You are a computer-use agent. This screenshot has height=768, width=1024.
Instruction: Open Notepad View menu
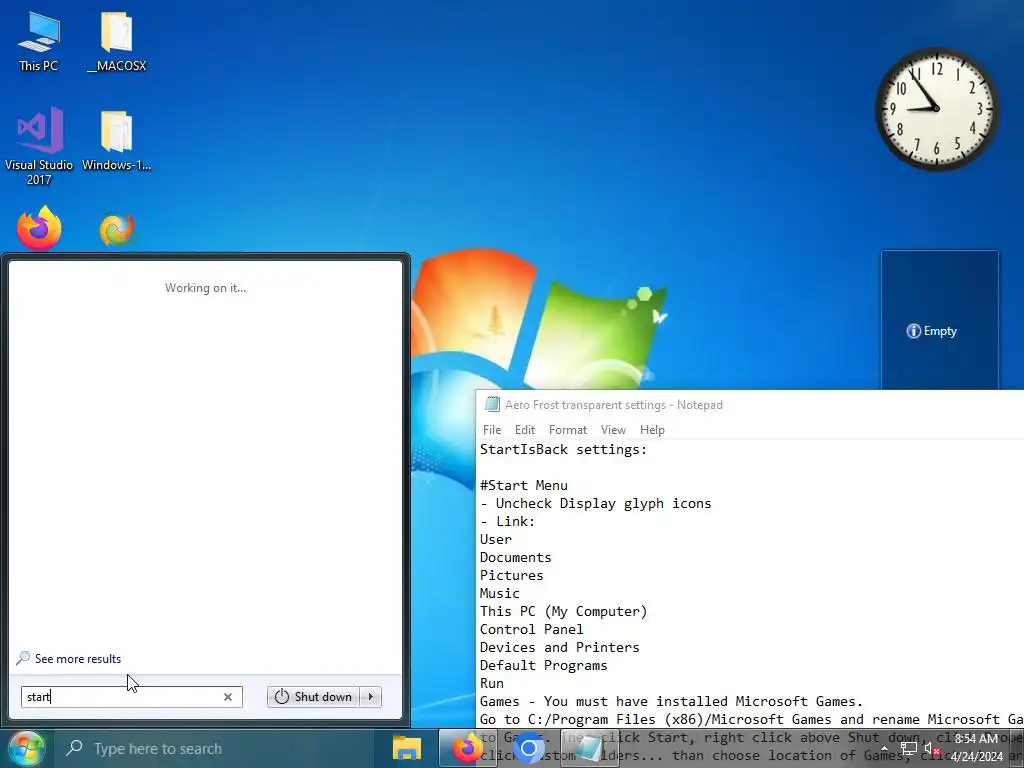613,430
